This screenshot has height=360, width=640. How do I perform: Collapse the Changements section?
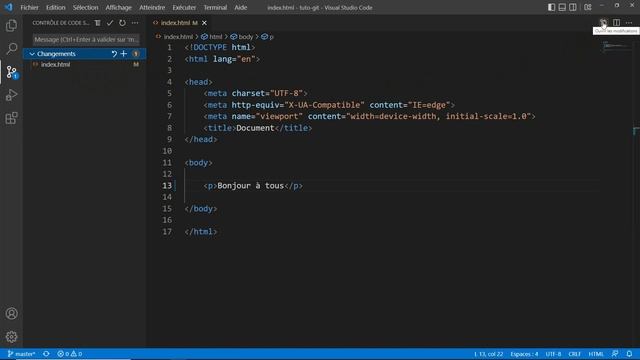pos(32,54)
